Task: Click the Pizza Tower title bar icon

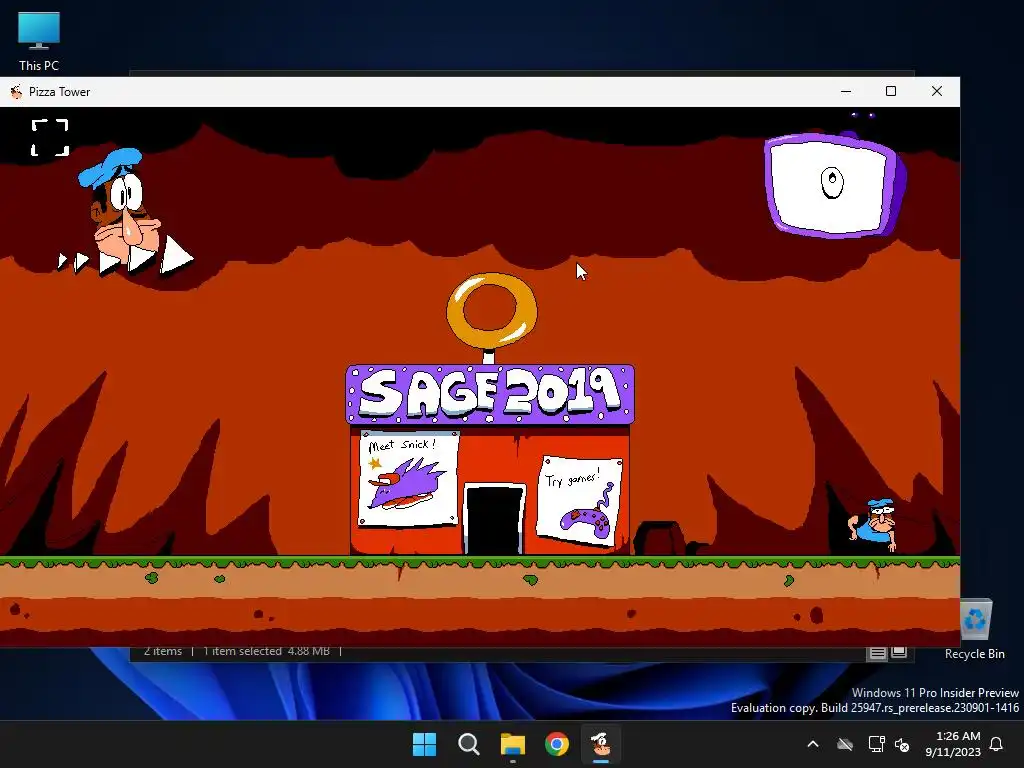Action: pyautogui.click(x=16, y=92)
